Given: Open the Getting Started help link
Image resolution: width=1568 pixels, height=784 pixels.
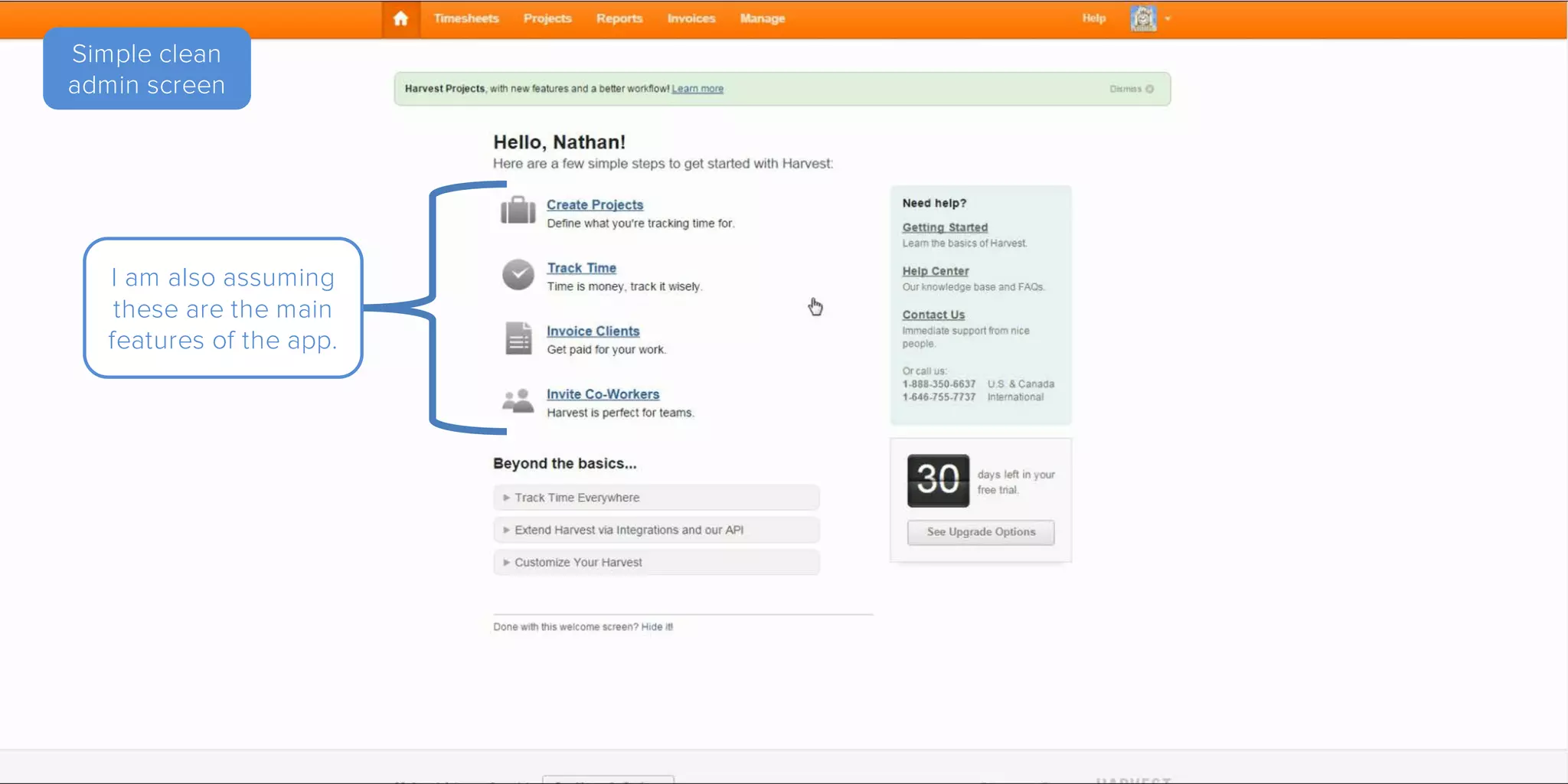Looking at the screenshot, I should 945,227.
